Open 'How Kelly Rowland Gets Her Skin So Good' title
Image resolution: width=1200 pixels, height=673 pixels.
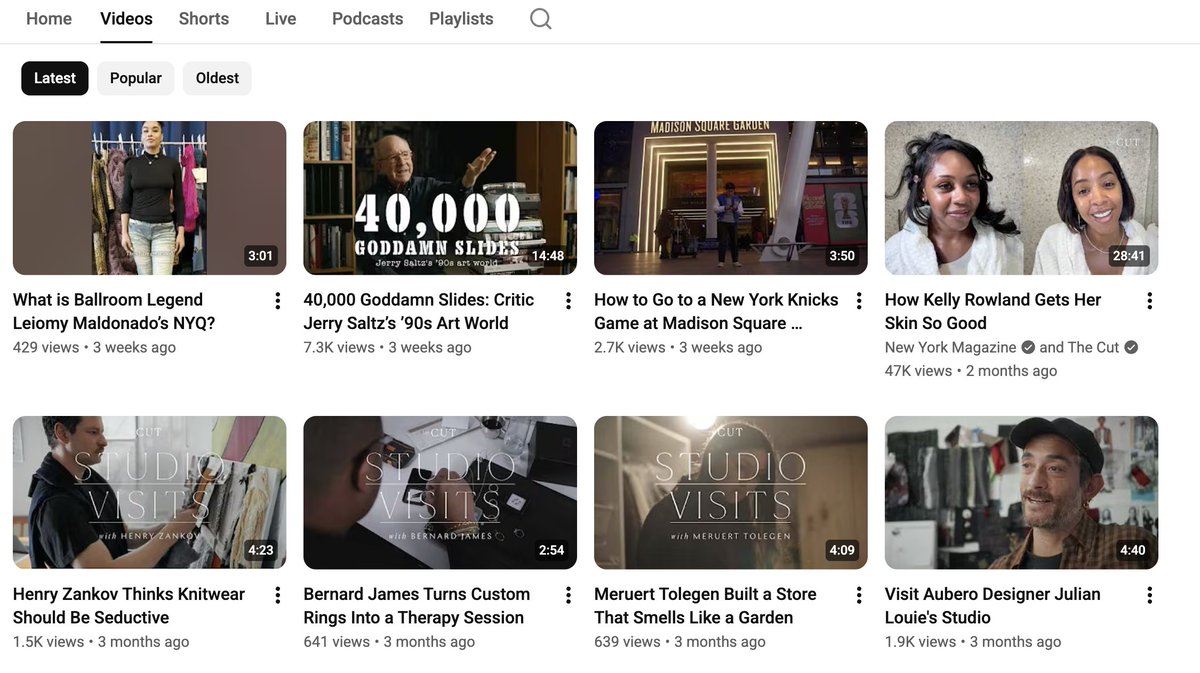(993, 311)
